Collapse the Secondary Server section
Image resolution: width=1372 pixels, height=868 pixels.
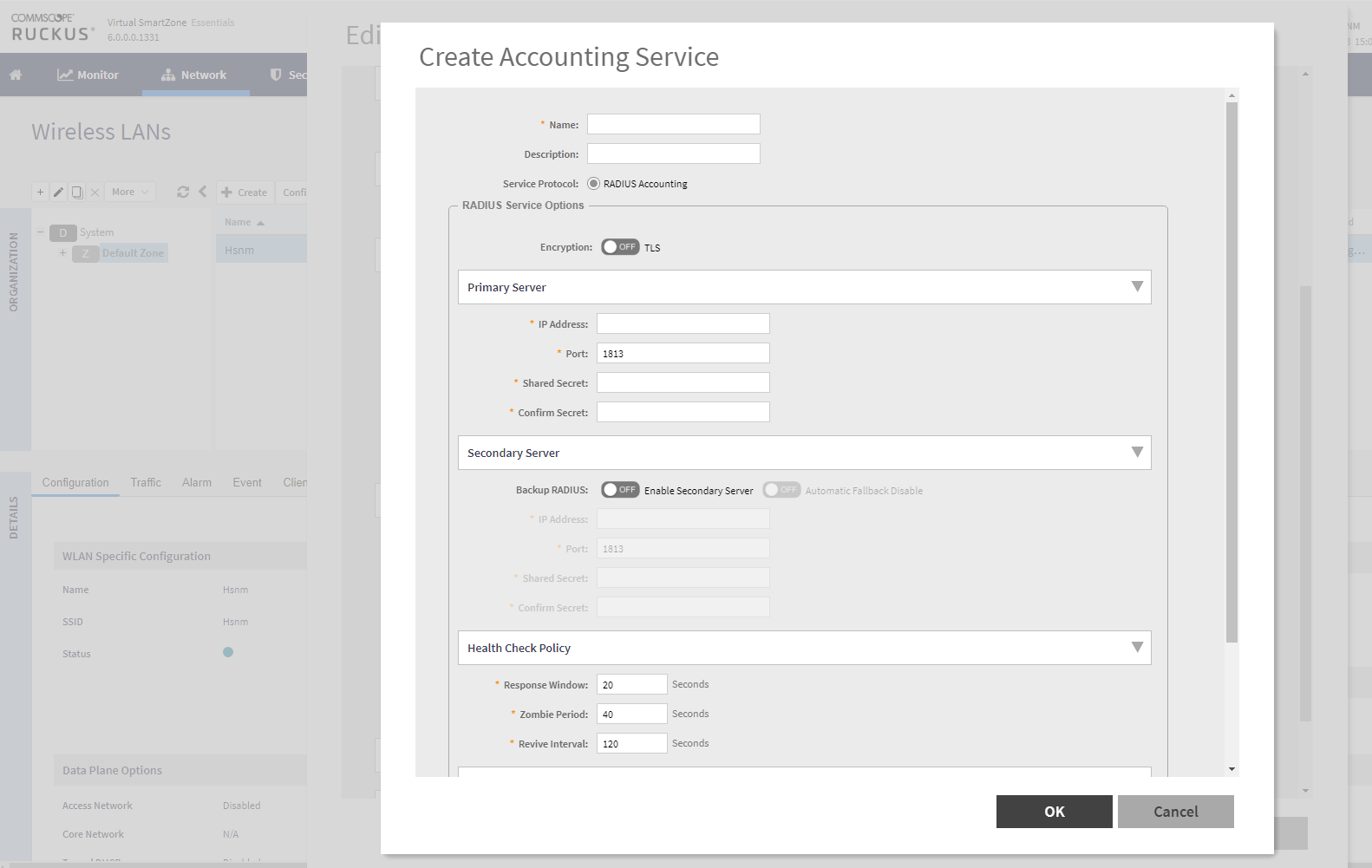(x=1137, y=453)
